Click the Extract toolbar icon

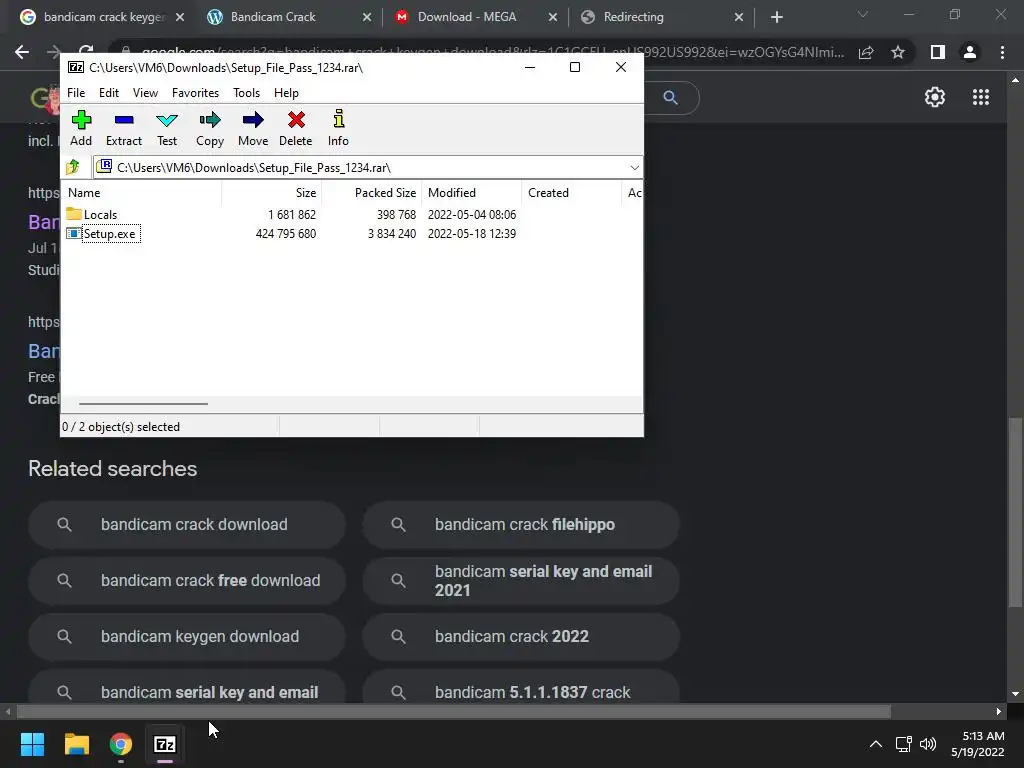(123, 128)
